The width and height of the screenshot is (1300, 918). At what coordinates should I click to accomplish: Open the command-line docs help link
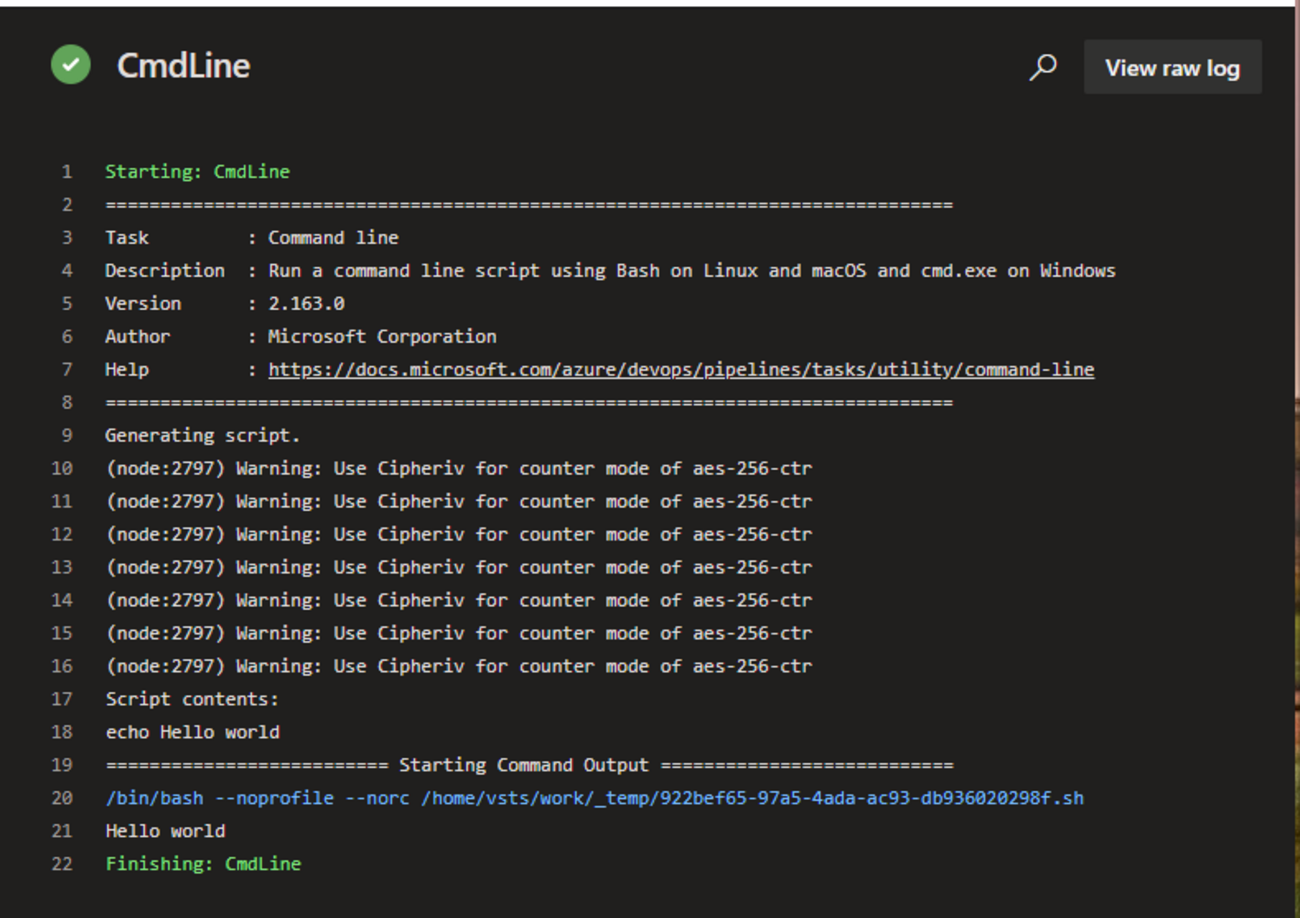681,370
